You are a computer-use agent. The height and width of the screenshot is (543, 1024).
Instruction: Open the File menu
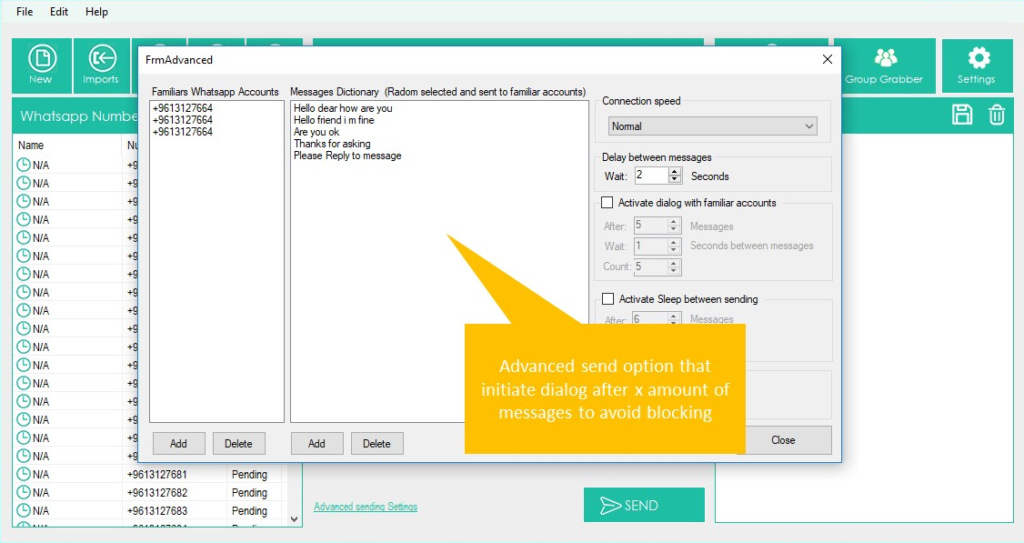(25, 12)
